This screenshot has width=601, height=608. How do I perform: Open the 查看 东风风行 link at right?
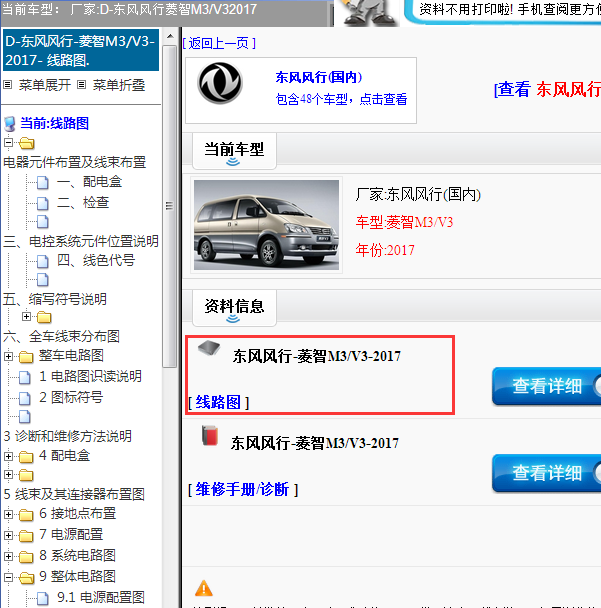[x=547, y=89]
